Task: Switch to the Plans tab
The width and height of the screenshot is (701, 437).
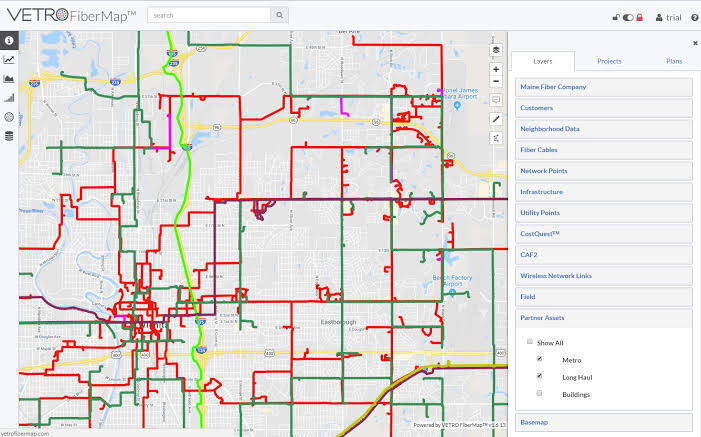Action: (674, 61)
